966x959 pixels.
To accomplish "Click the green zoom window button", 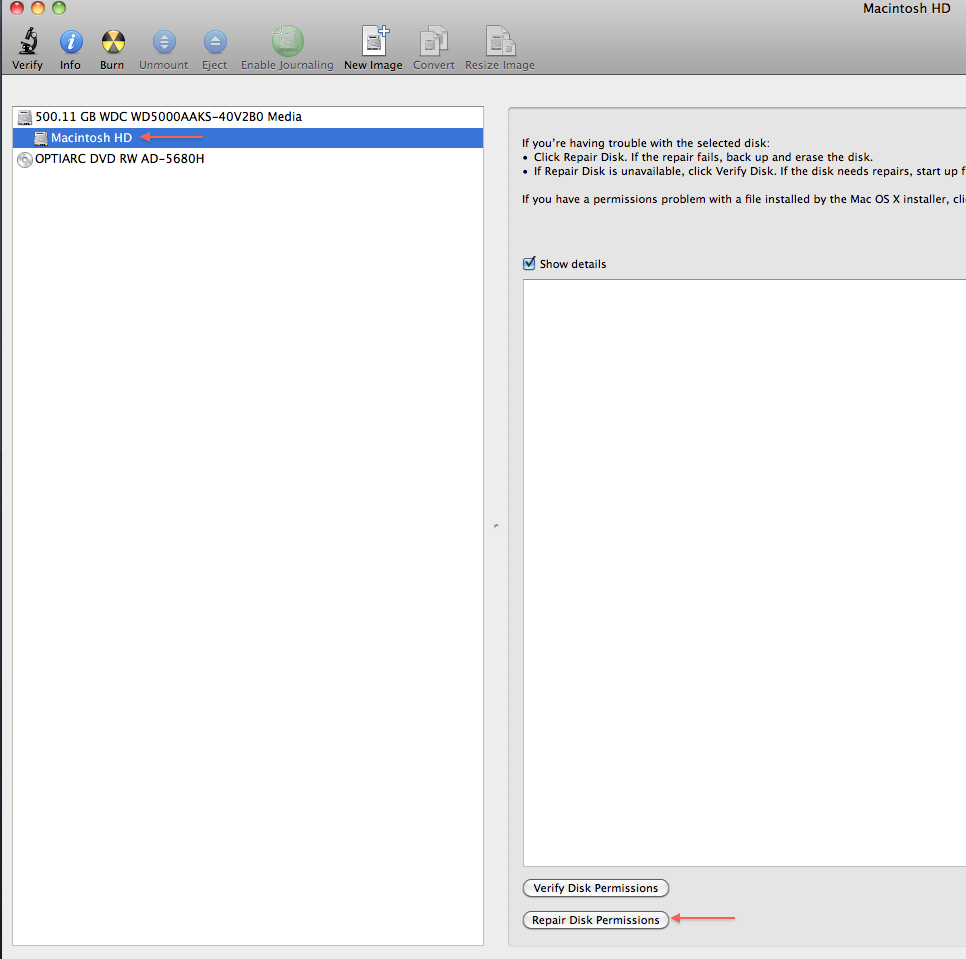I will pyautogui.click(x=59, y=7).
